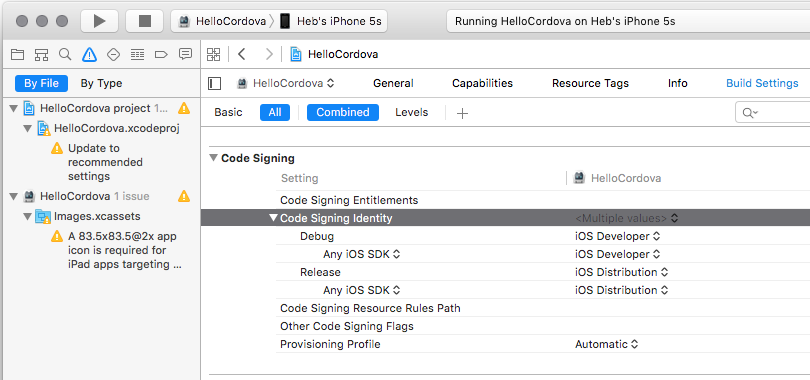Viewport: 810px width, 380px height.
Task: Choose the Heb's iPhone 5s device destination
Action: click(331, 22)
